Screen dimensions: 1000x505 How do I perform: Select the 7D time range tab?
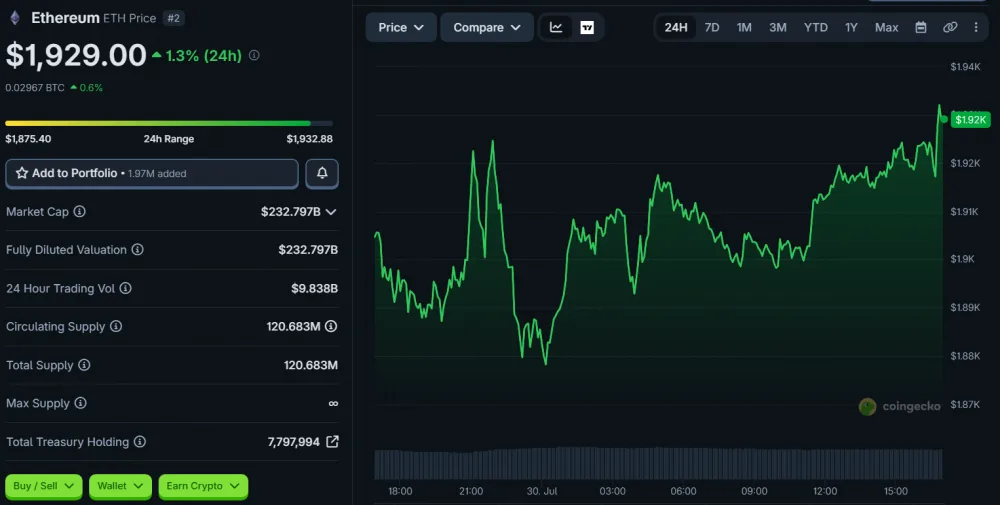(712, 27)
